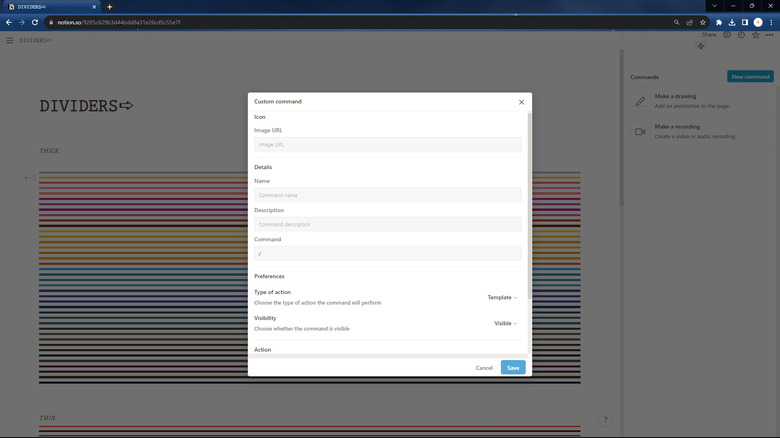The height and width of the screenshot is (438, 780).
Task: Open Notion help question mark button
Action: 605,420
